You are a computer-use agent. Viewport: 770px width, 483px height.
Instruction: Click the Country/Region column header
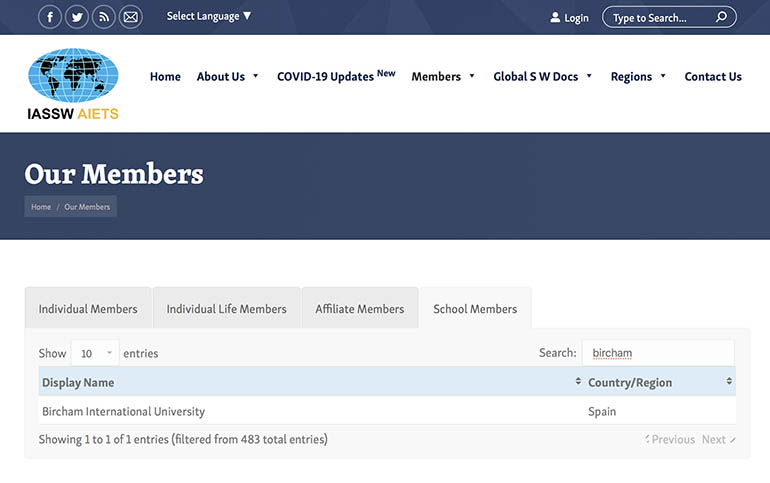[x=660, y=381]
